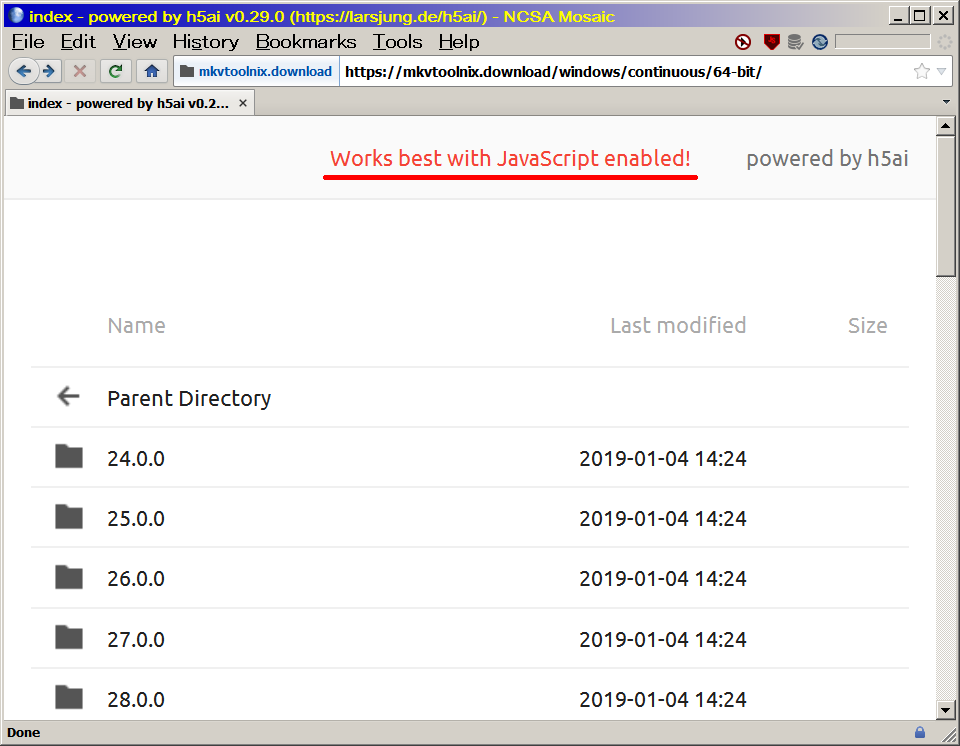Open the Parent Directory link
This screenshot has width=960, height=746.
click(189, 398)
